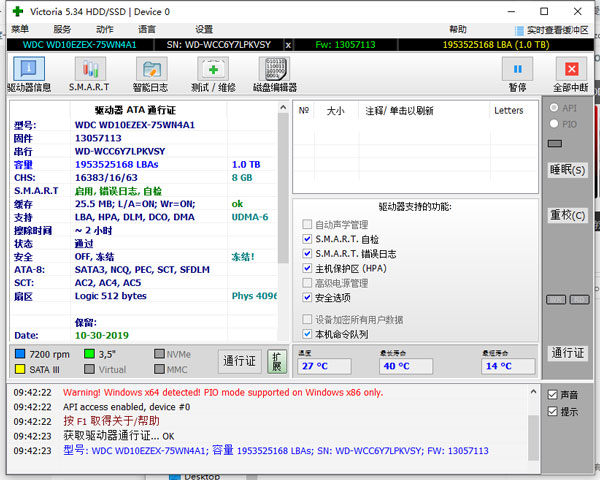Toggle the 主机保护区 (HPA) checkbox
This screenshot has height=480, width=600.
point(307,268)
